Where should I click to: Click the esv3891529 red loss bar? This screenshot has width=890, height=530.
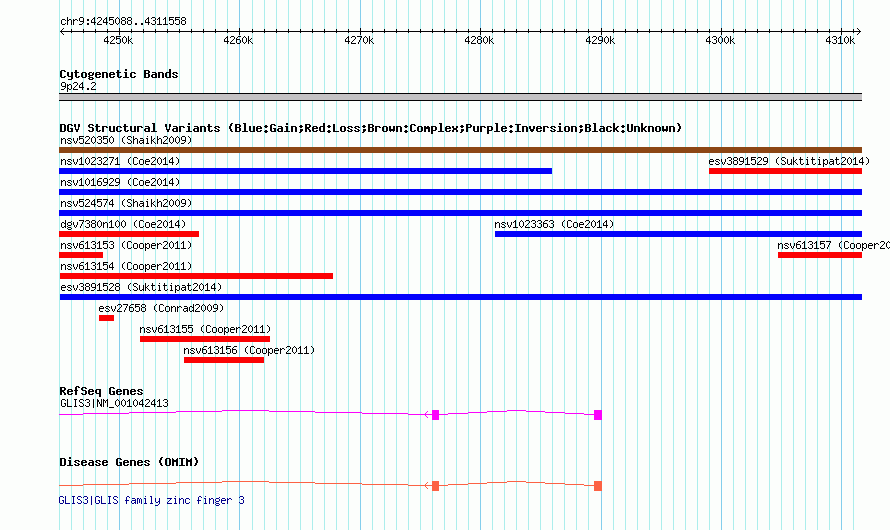(786, 171)
